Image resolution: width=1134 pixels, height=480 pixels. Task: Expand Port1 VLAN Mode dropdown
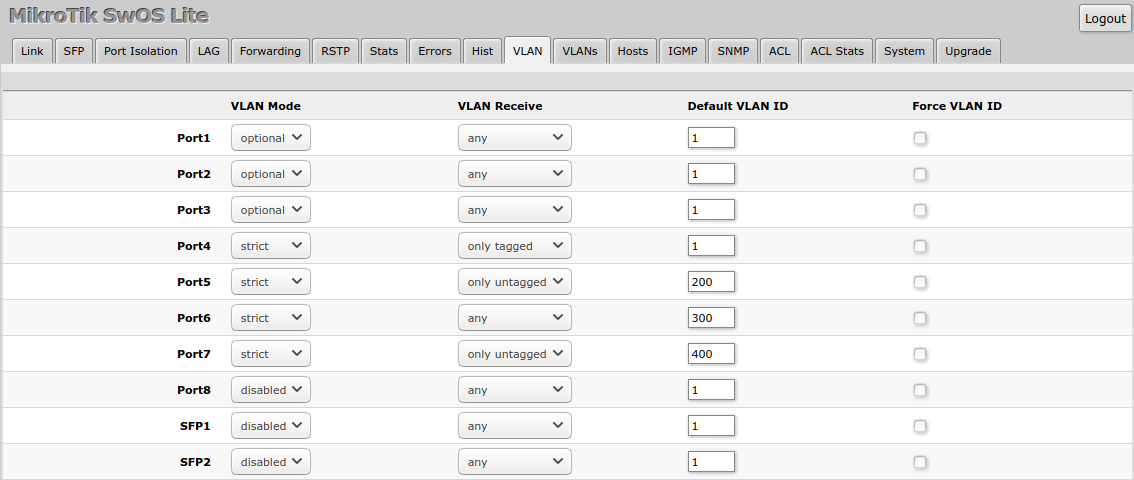coord(270,138)
